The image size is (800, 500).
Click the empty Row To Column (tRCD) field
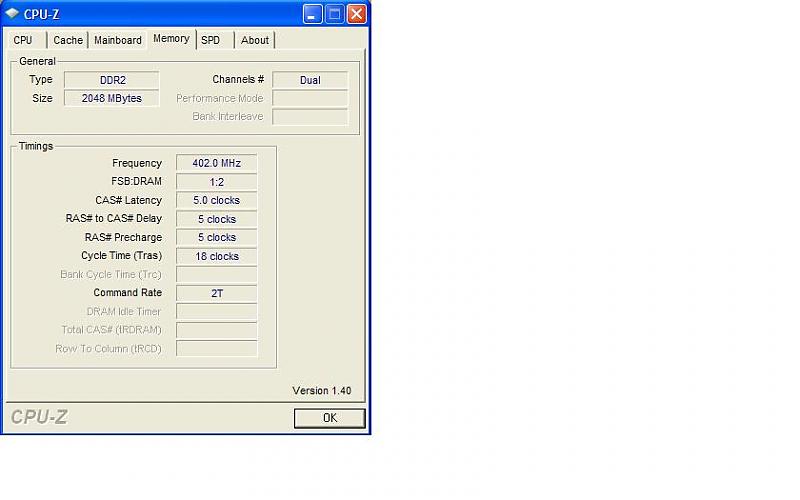217,348
